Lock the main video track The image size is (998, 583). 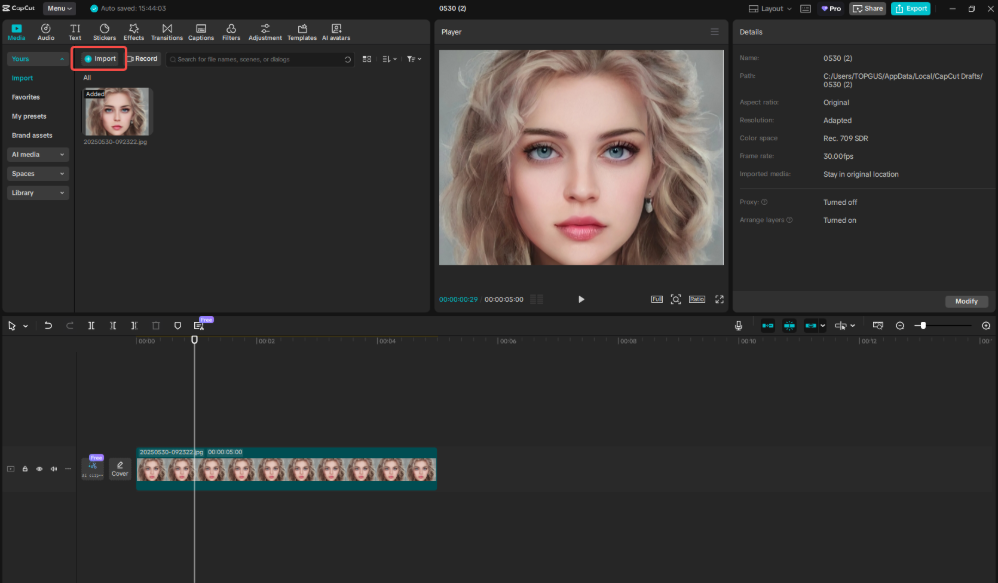(x=25, y=469)
